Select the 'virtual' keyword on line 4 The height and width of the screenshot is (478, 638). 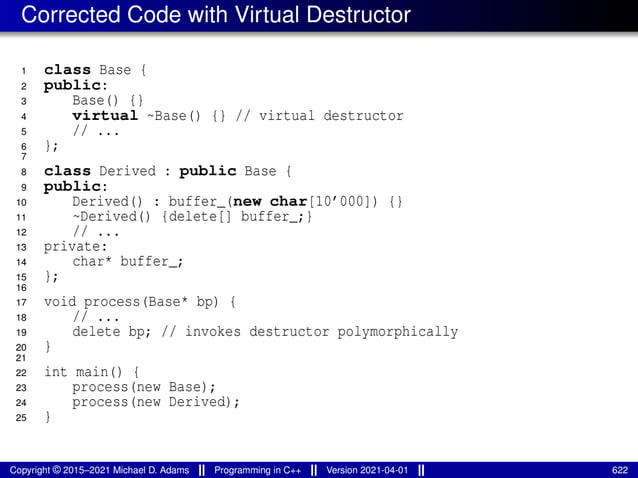pos(105,116)
